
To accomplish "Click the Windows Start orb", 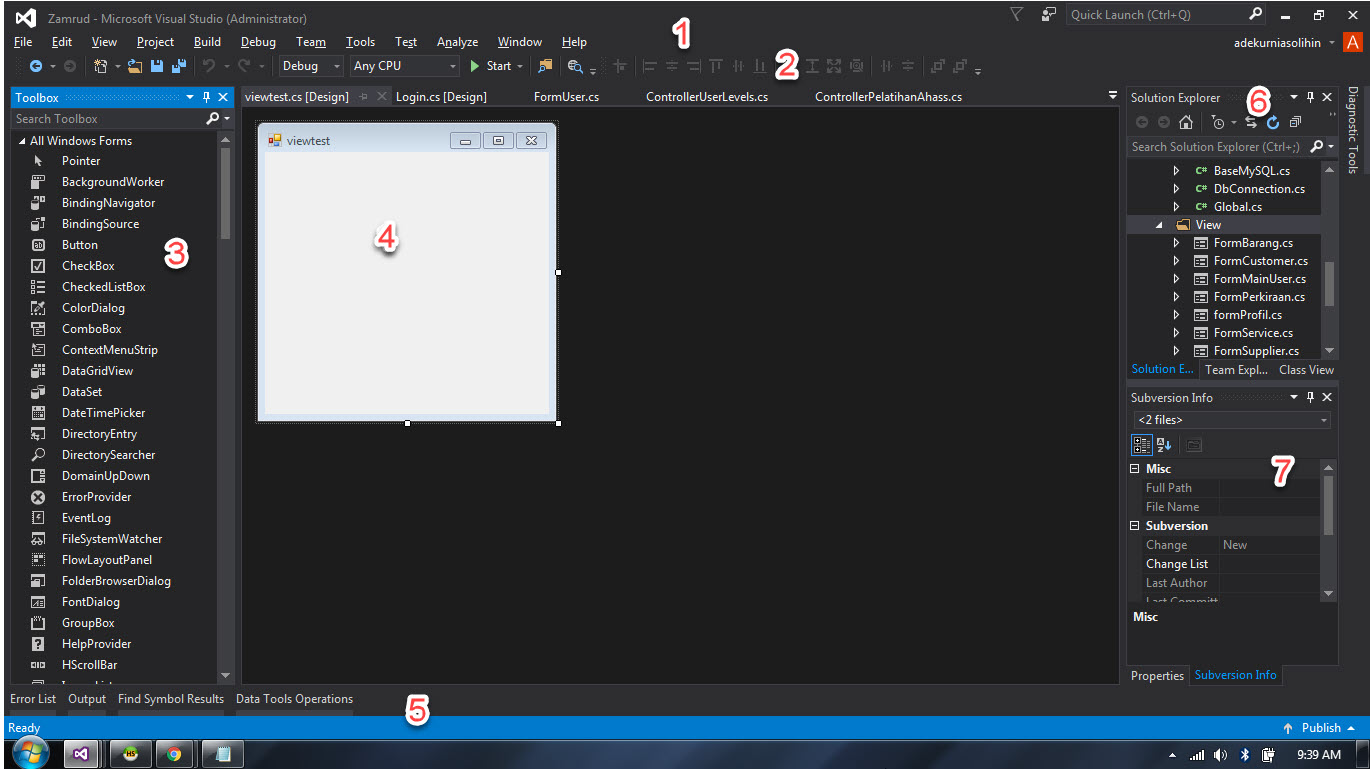I will [30, 752].
